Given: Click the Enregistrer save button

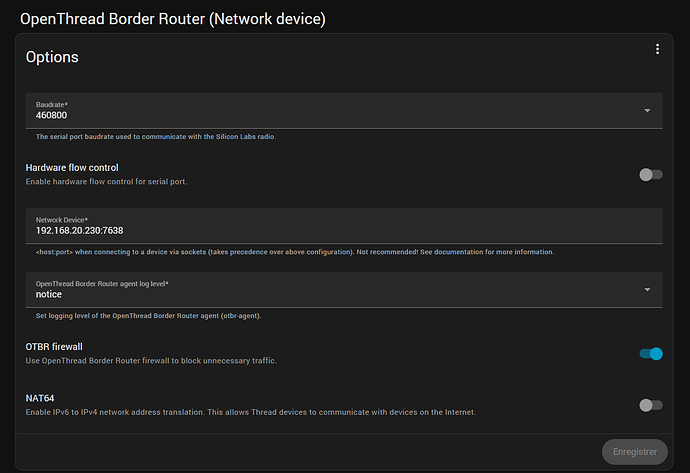Looking at the screenshot, I should (634, 452).
